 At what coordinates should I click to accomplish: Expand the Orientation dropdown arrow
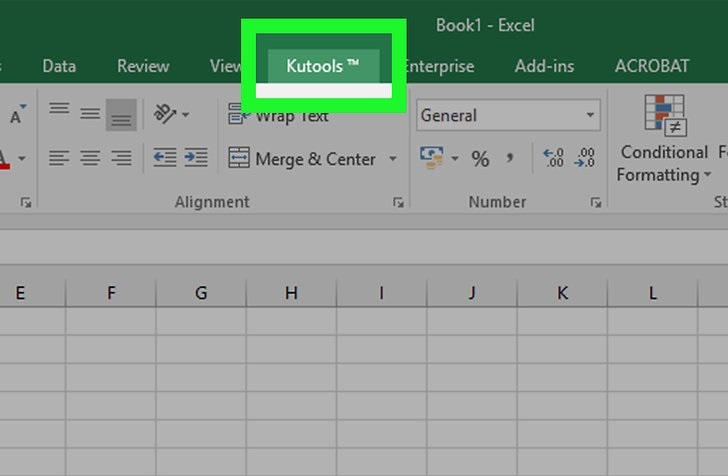point(185,114)
